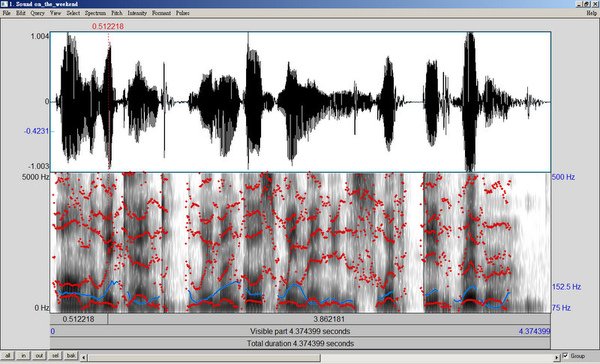Toggle the Group checkbox

point(566,356)
